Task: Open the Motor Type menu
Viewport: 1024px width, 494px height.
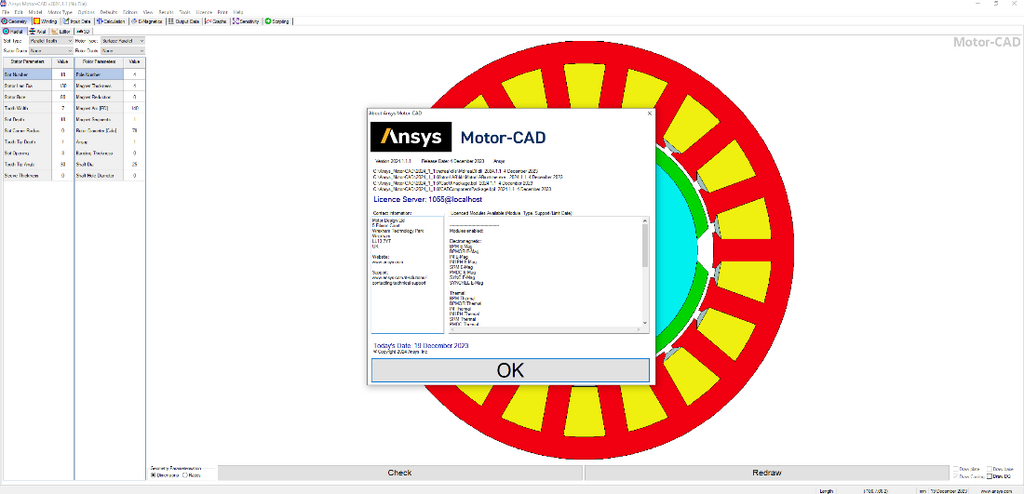Action: tap(59, 12)
